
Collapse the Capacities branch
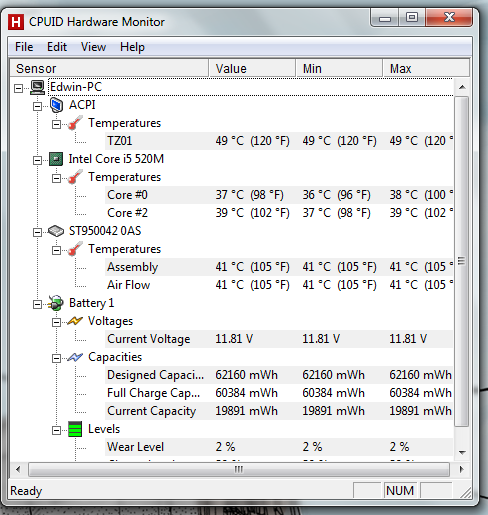(x=56, y=358)
